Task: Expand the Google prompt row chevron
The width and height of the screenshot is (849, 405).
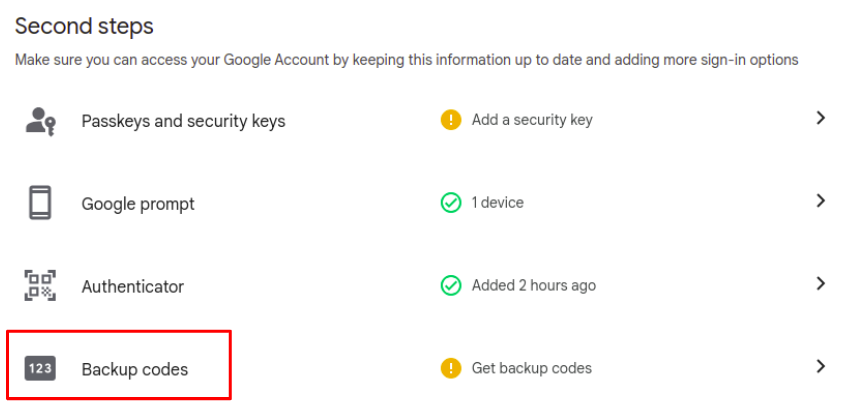Action: (x=821, y=201)
